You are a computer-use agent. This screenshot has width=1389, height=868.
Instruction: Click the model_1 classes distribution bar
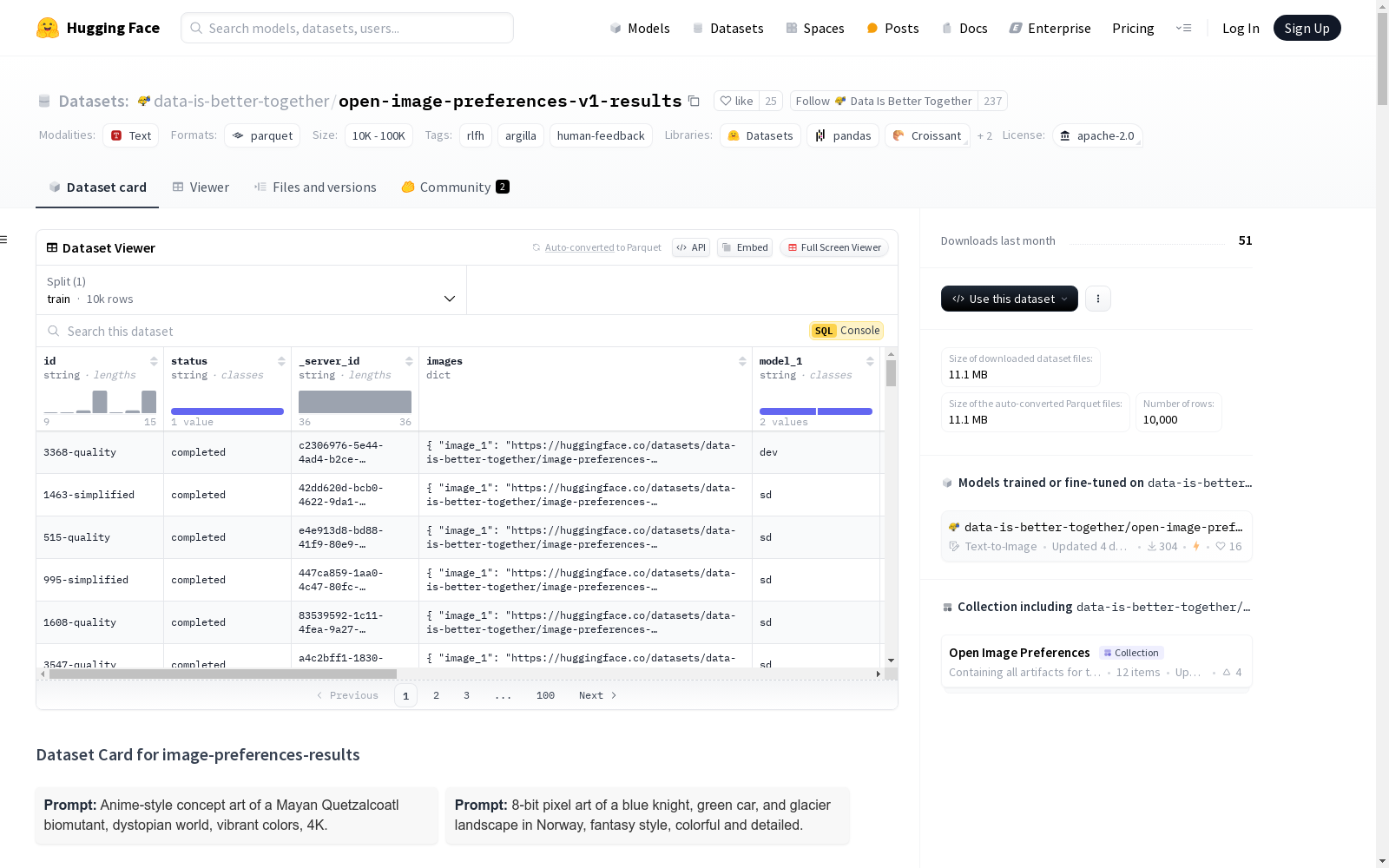click(816, 411)
